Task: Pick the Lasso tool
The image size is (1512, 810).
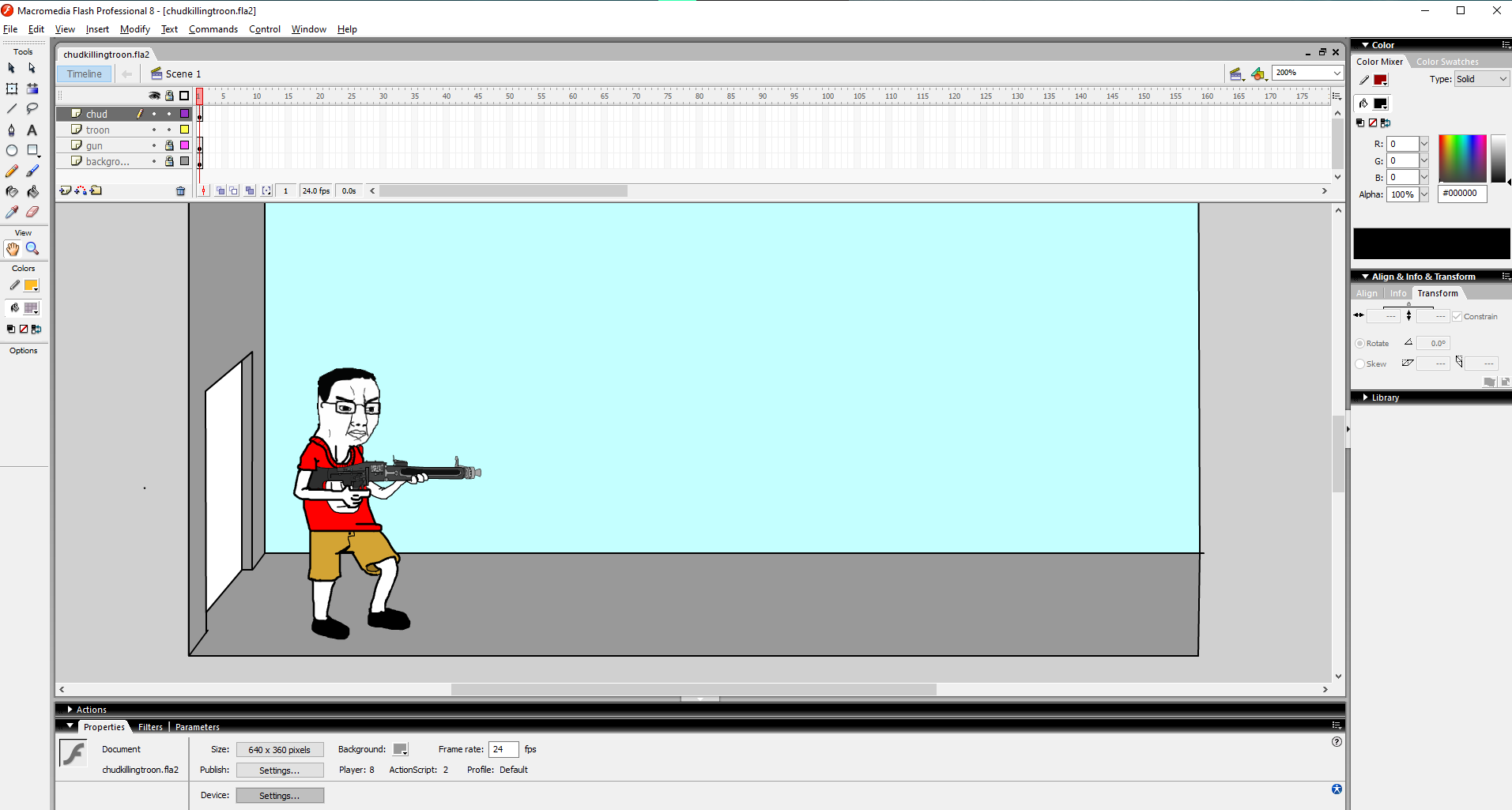Action: (x=32, y=108)
